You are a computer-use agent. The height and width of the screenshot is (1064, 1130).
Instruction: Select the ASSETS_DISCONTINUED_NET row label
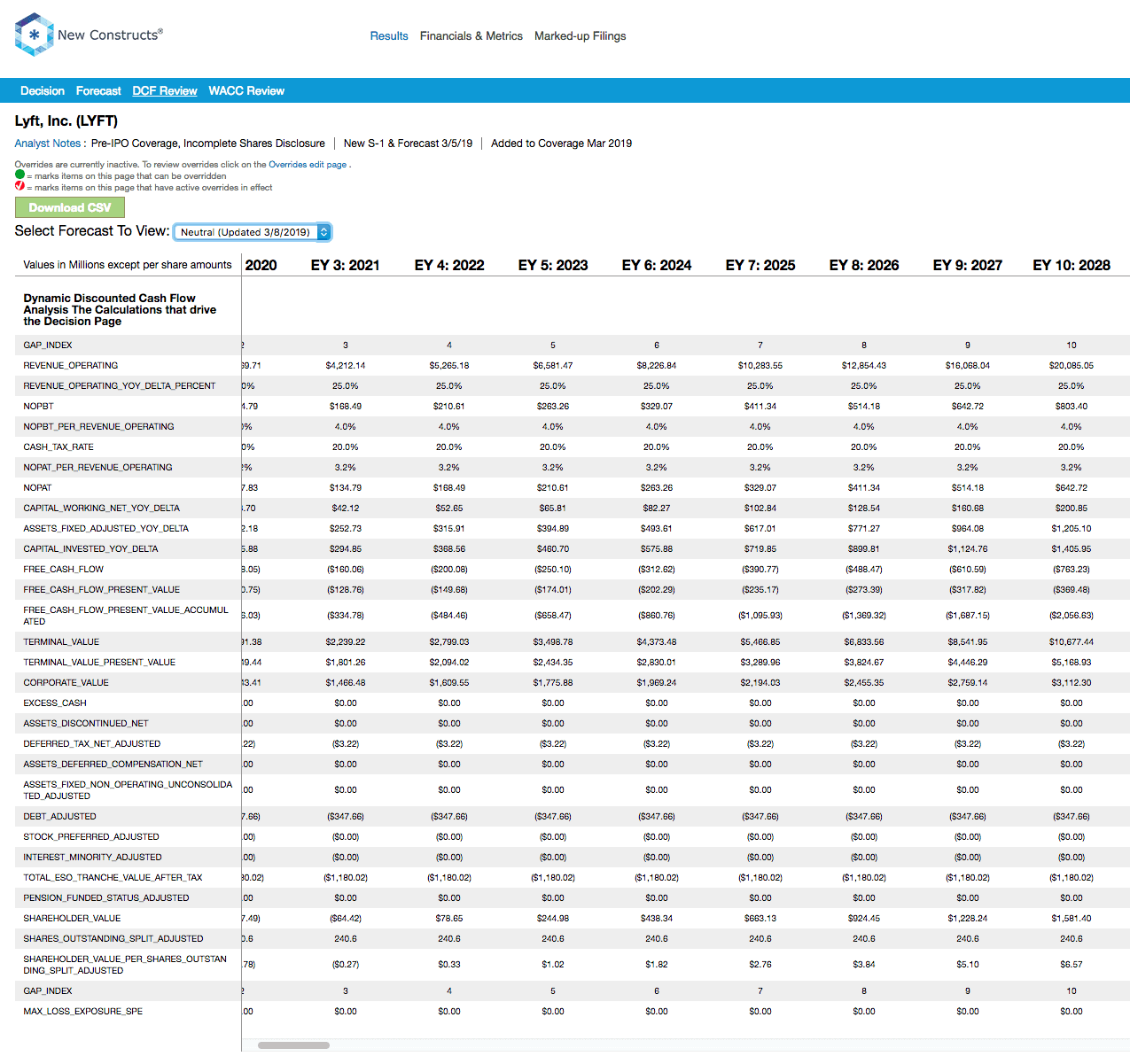coord(86,724)
